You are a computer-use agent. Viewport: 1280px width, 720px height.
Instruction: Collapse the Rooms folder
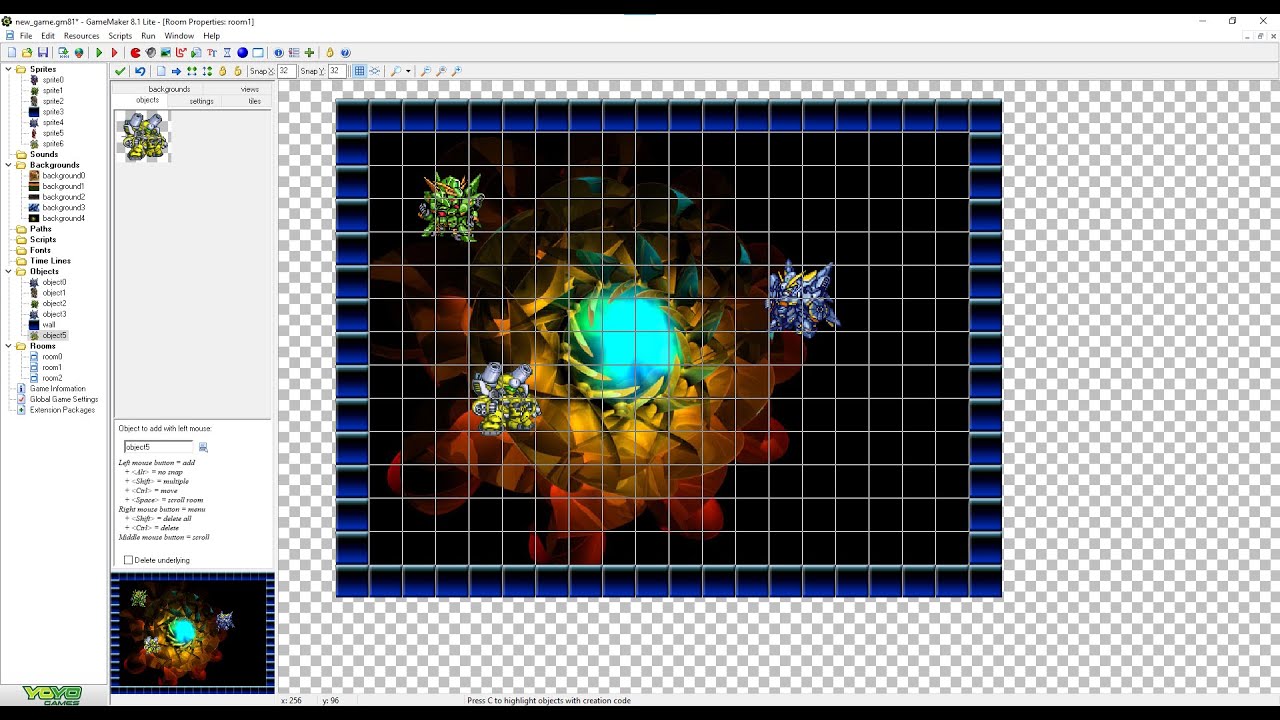pyautogui.click(x=8, y=346)
